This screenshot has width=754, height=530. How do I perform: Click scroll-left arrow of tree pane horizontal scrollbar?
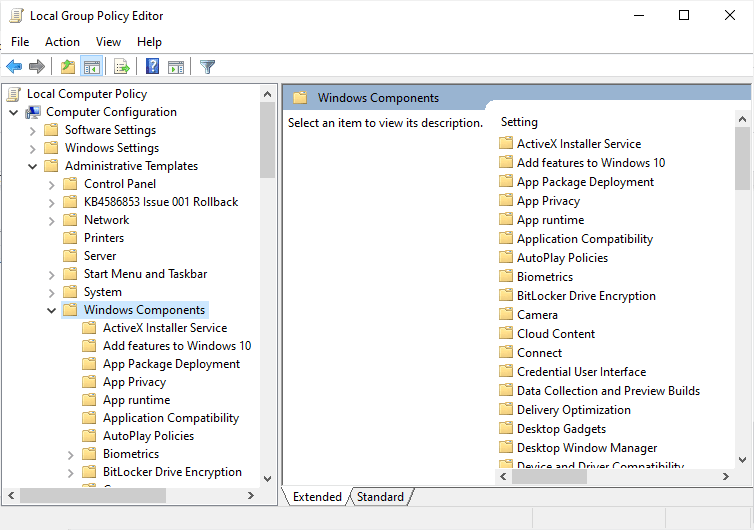(11, 495)
